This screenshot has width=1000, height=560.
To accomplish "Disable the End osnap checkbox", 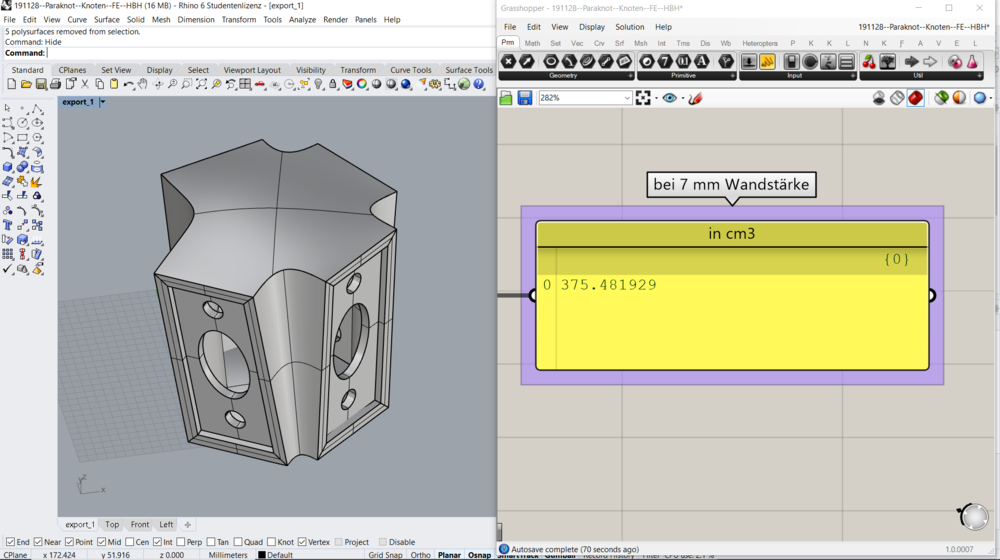I will click(x=10, y=542).
